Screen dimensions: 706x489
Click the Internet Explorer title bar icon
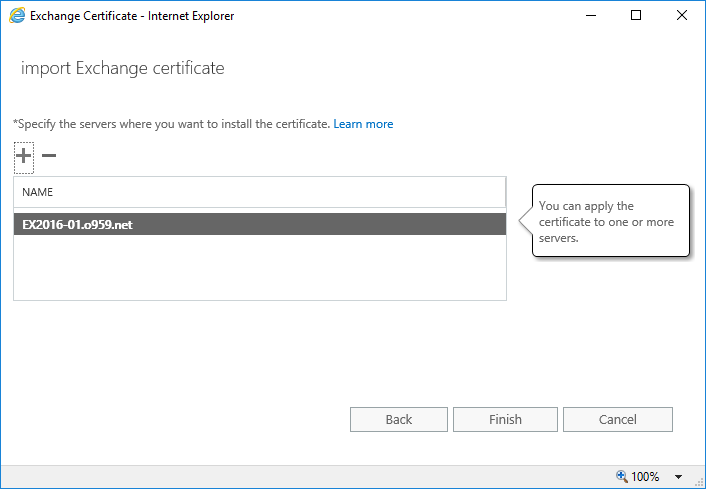(x=17, y=16)
